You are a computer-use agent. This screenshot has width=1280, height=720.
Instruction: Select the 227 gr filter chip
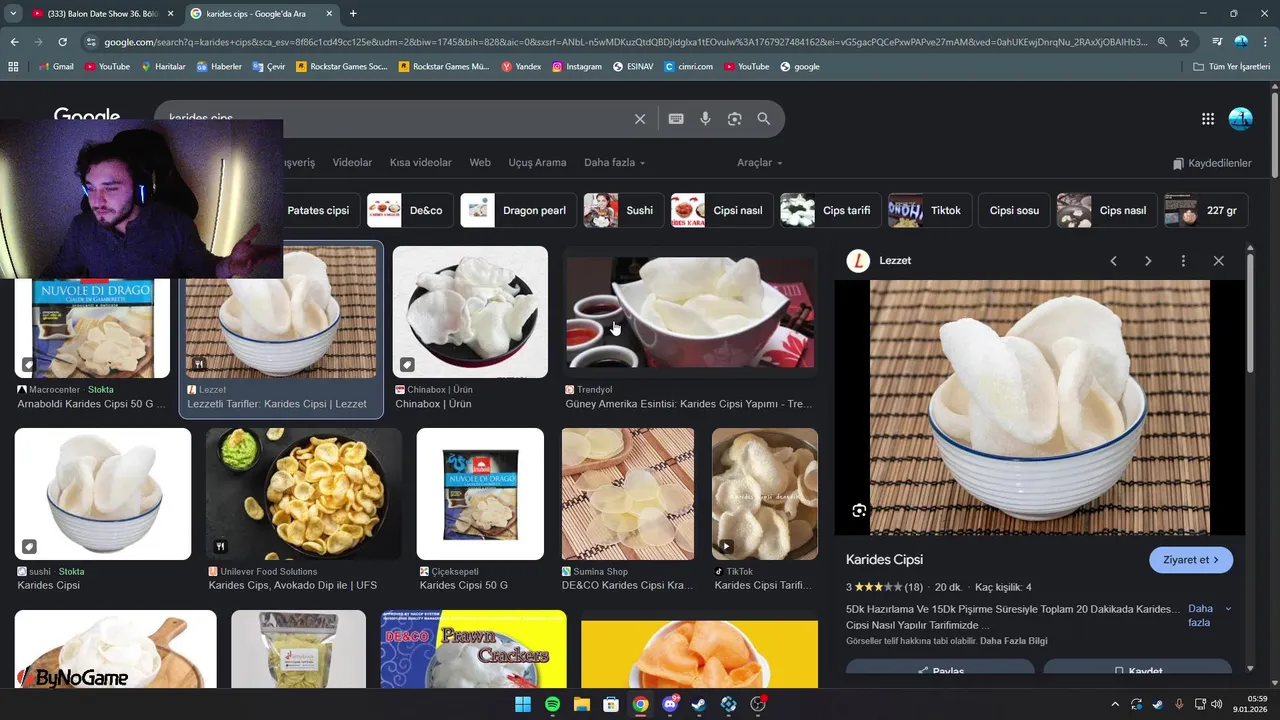pyautogui.click(x=1206, y=211)
